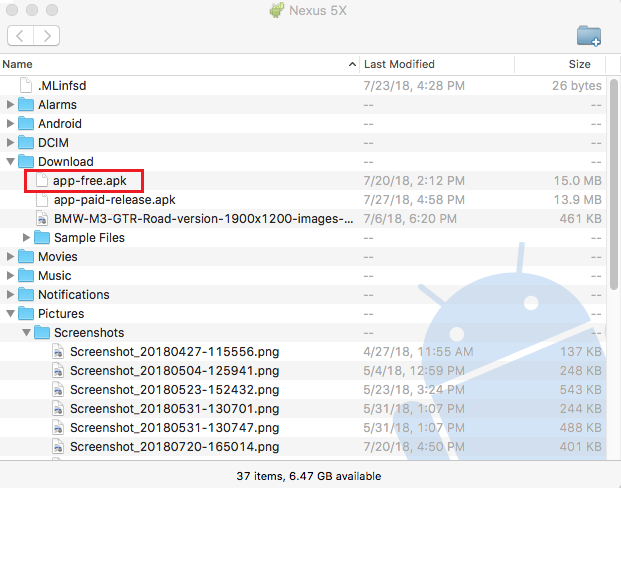Click the new folder icon

589,36
